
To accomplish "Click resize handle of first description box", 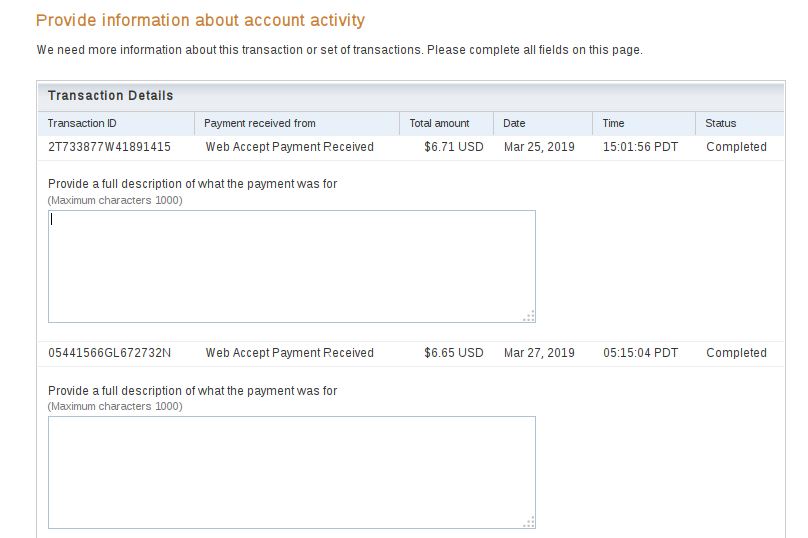I will click(529, 316).
